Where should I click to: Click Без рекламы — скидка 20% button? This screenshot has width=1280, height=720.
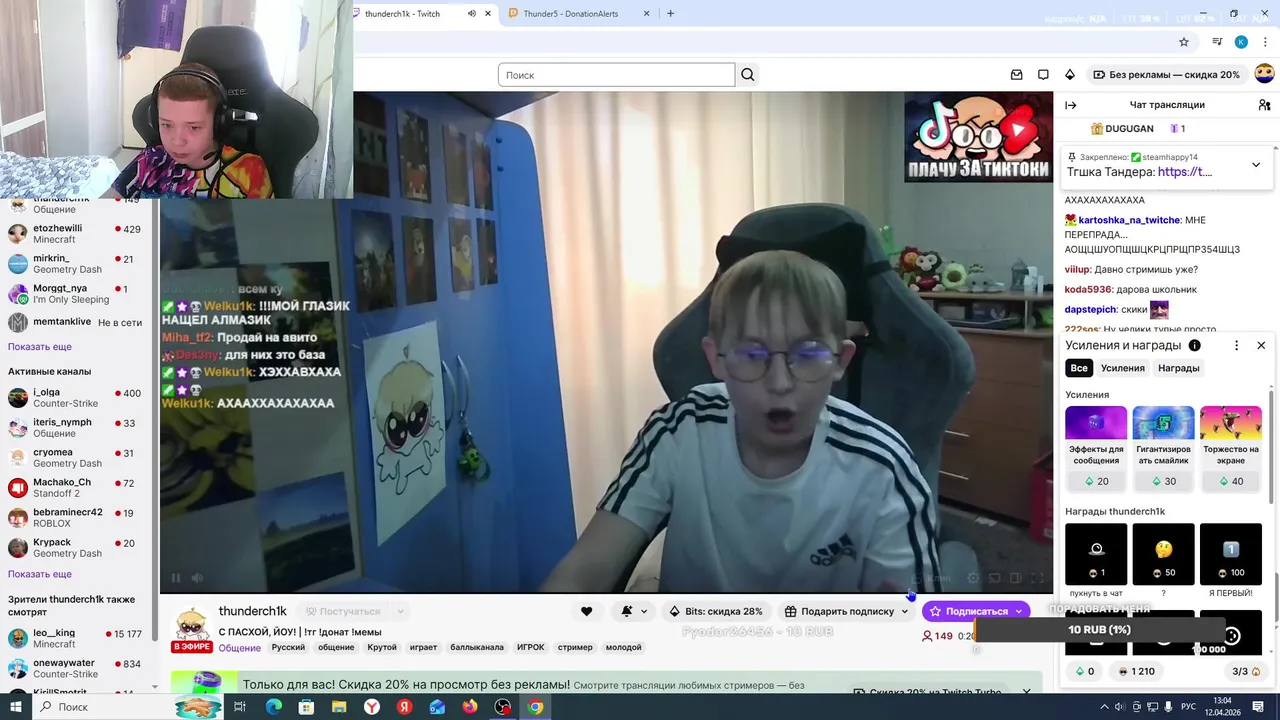point(1166,75)
